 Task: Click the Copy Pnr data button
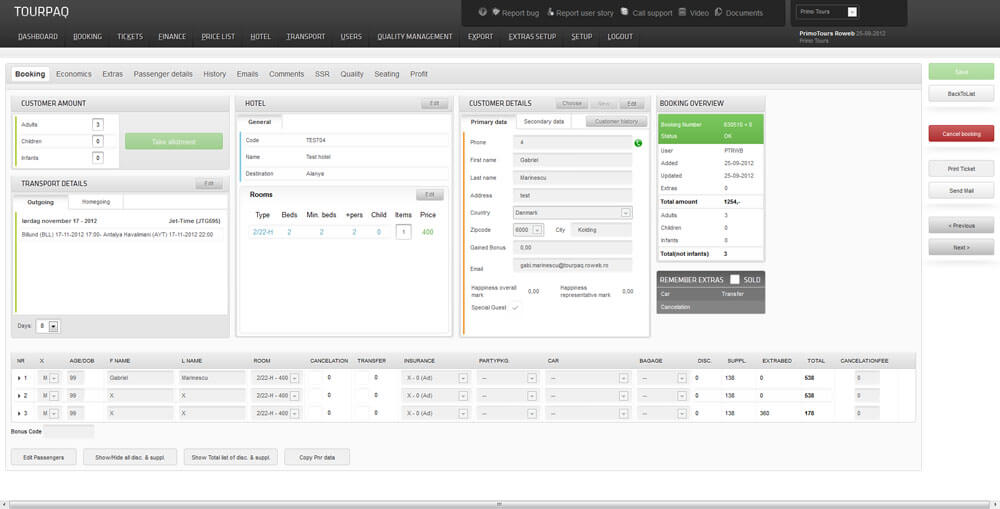317,457
